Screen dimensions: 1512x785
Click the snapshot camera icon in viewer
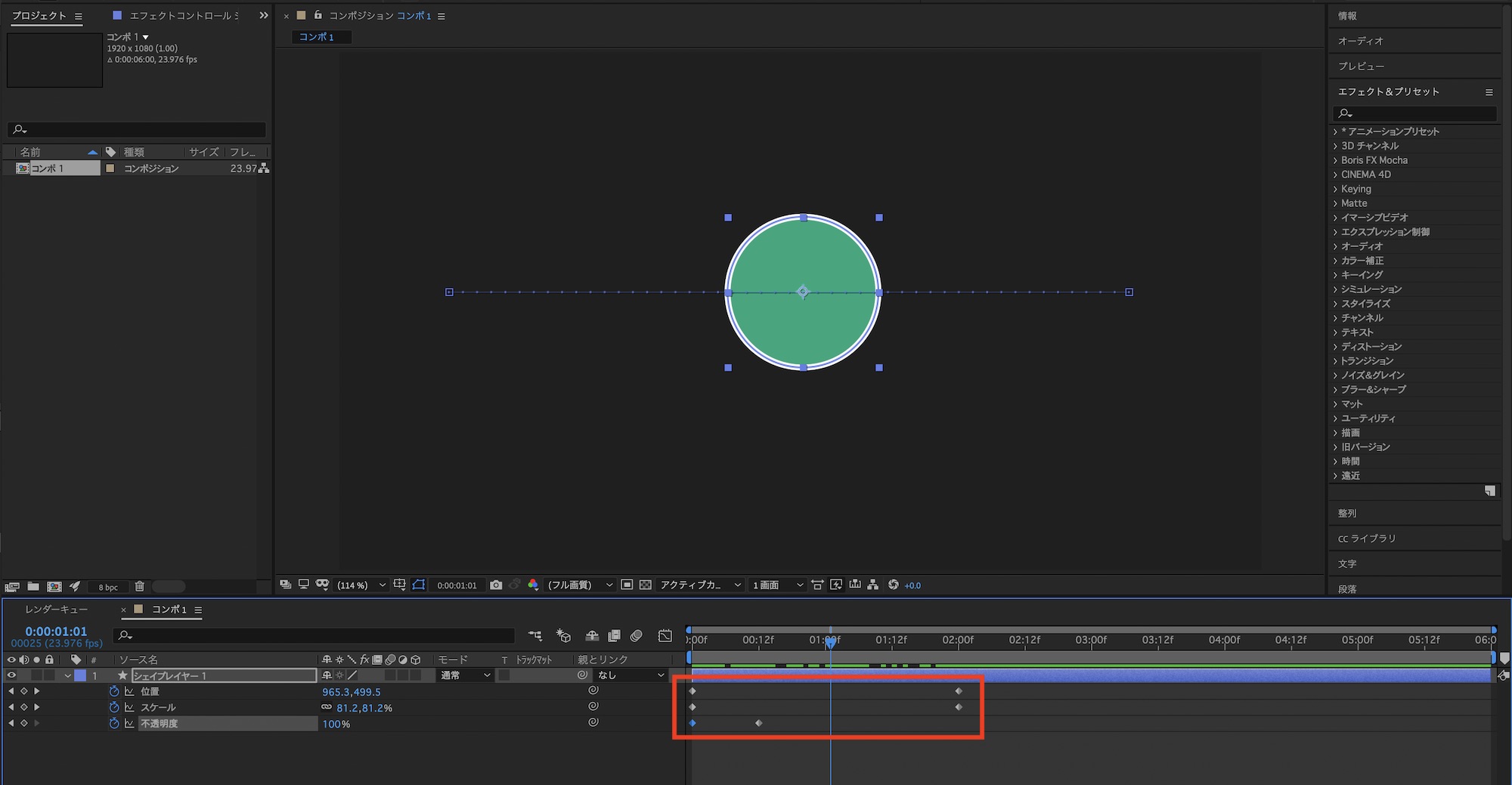point(496,585)
